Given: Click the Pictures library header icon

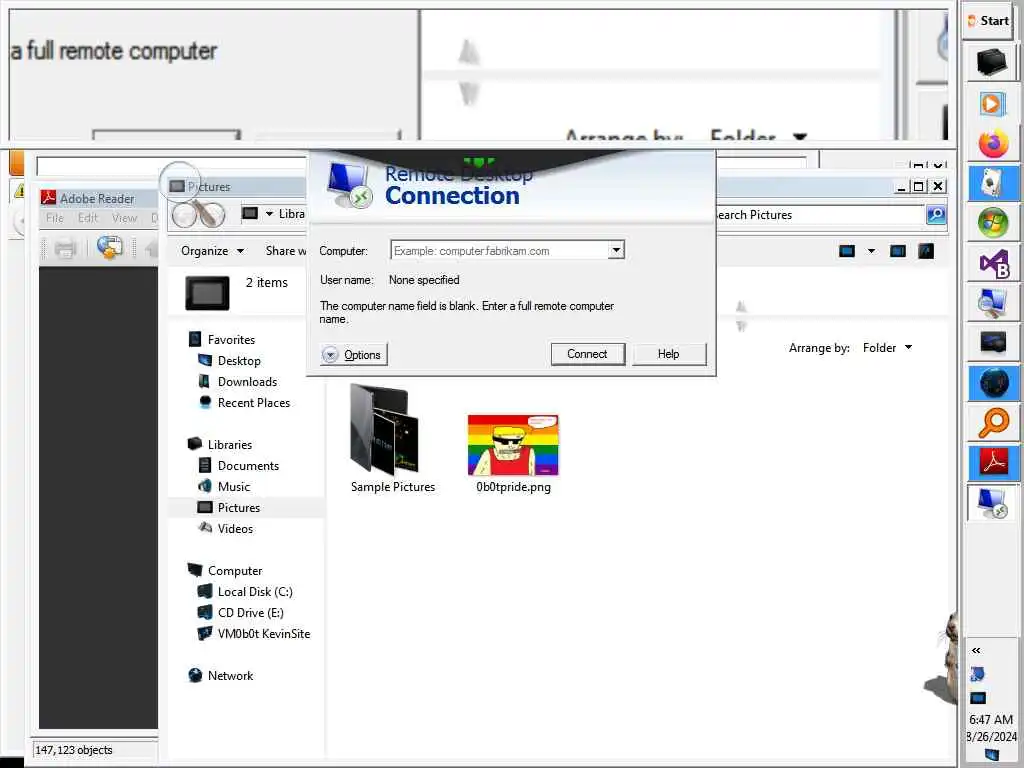Looking at the screenshot, I should (207, 293).
